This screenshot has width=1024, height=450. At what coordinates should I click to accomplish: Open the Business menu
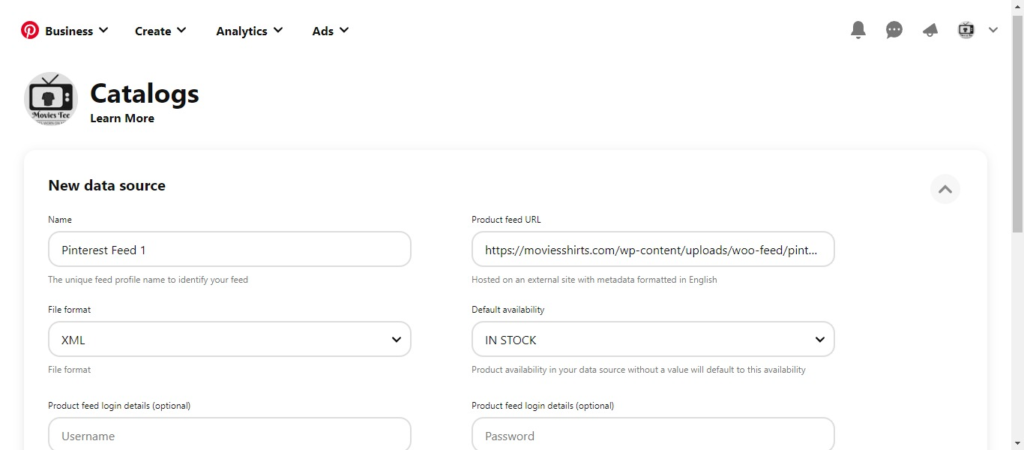[x=76, y=31]
